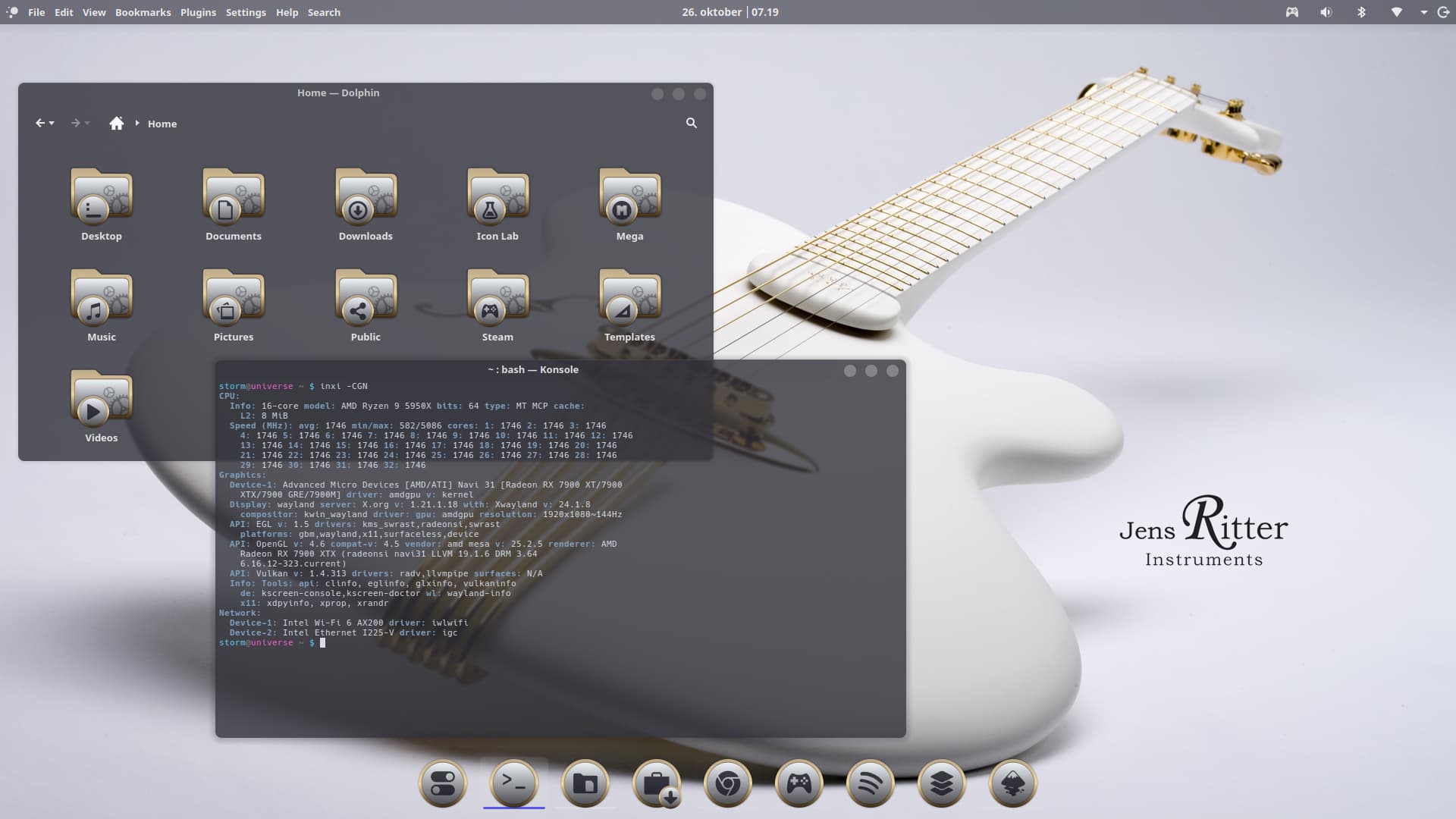Expand the back button history arrow
This screenshot has width=1456, height=819.
tap(52, 123)
